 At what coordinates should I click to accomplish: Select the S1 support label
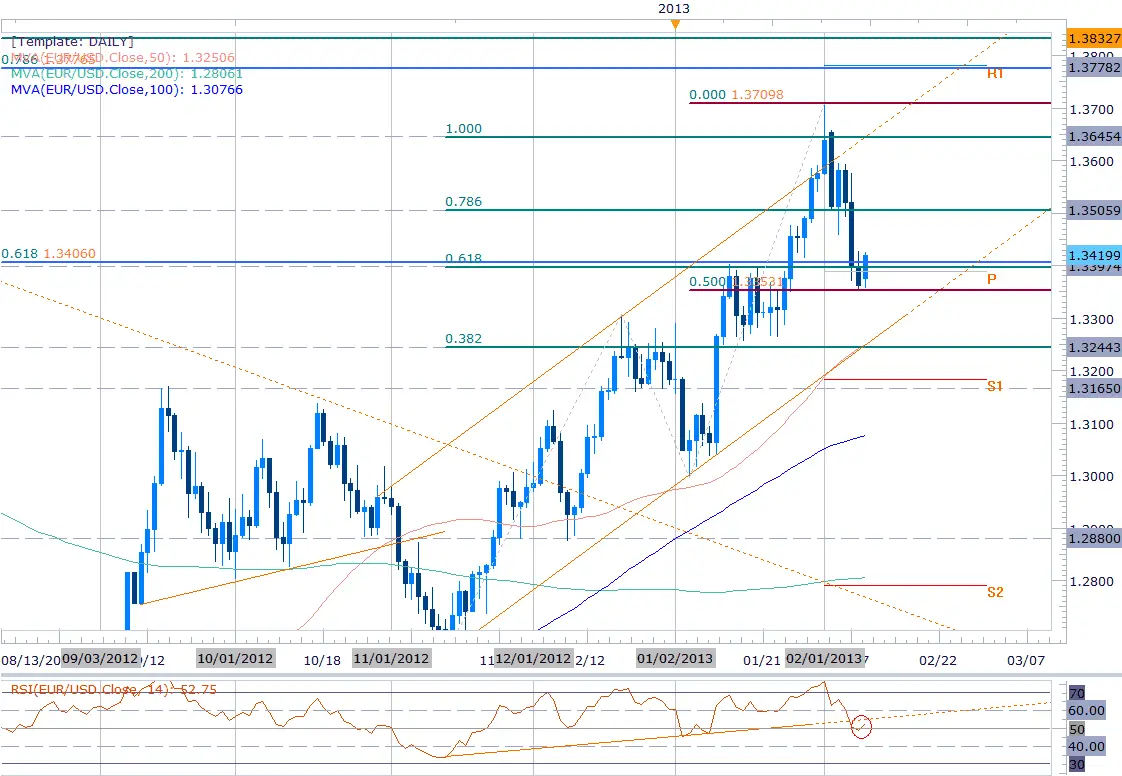995,387
